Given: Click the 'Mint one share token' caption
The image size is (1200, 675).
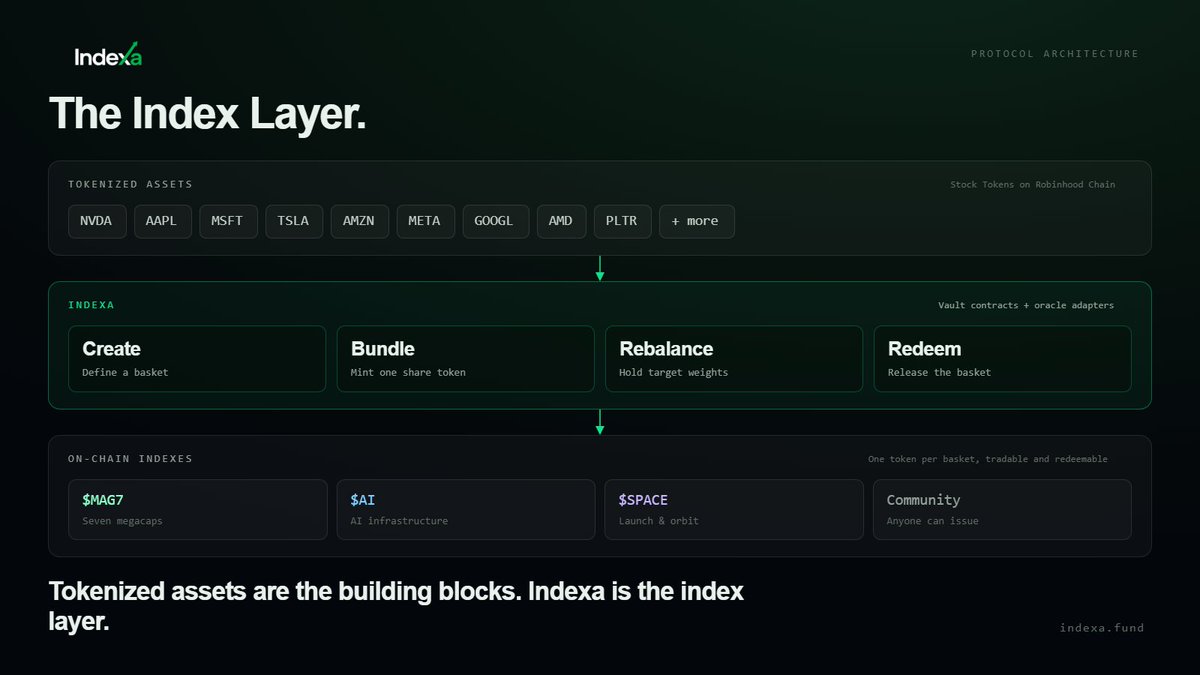Looking at the screenshot, I should tap(409, 373).
